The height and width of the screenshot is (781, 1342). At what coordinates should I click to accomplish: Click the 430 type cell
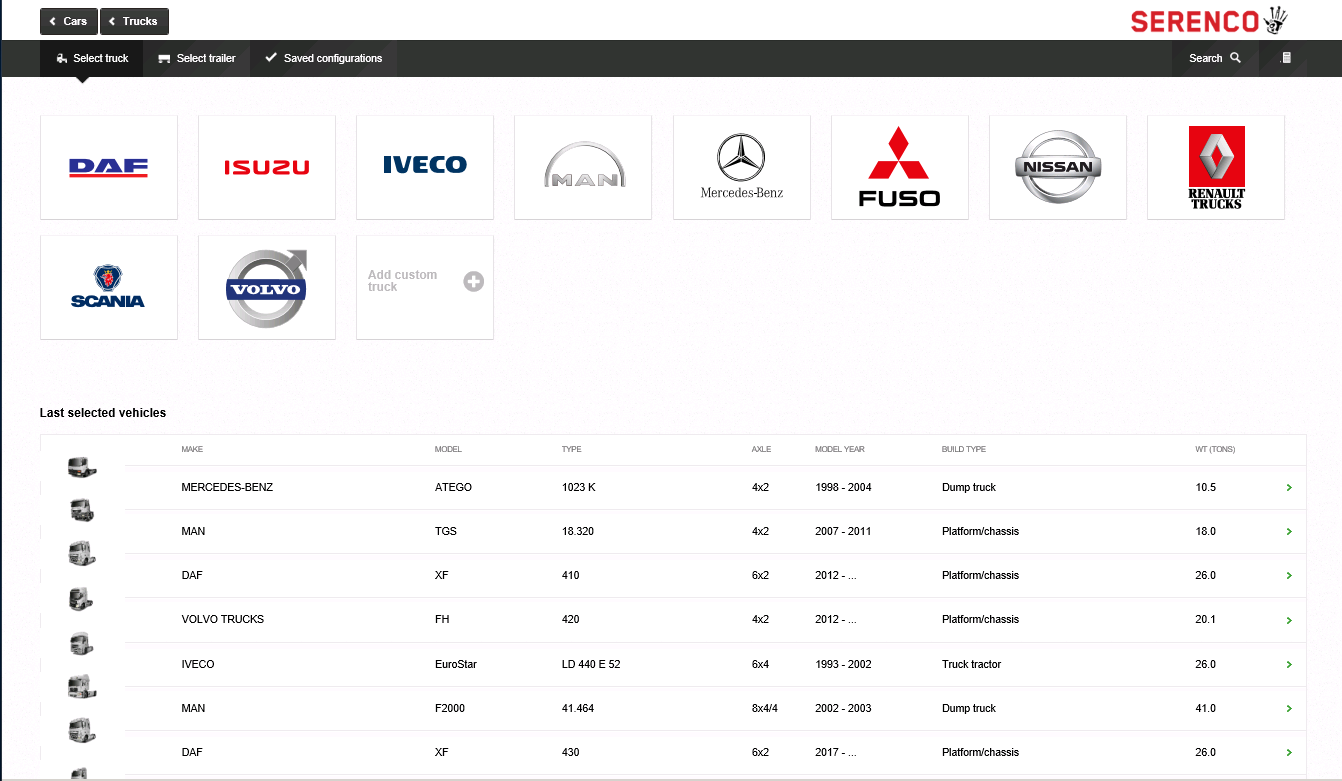571,753
